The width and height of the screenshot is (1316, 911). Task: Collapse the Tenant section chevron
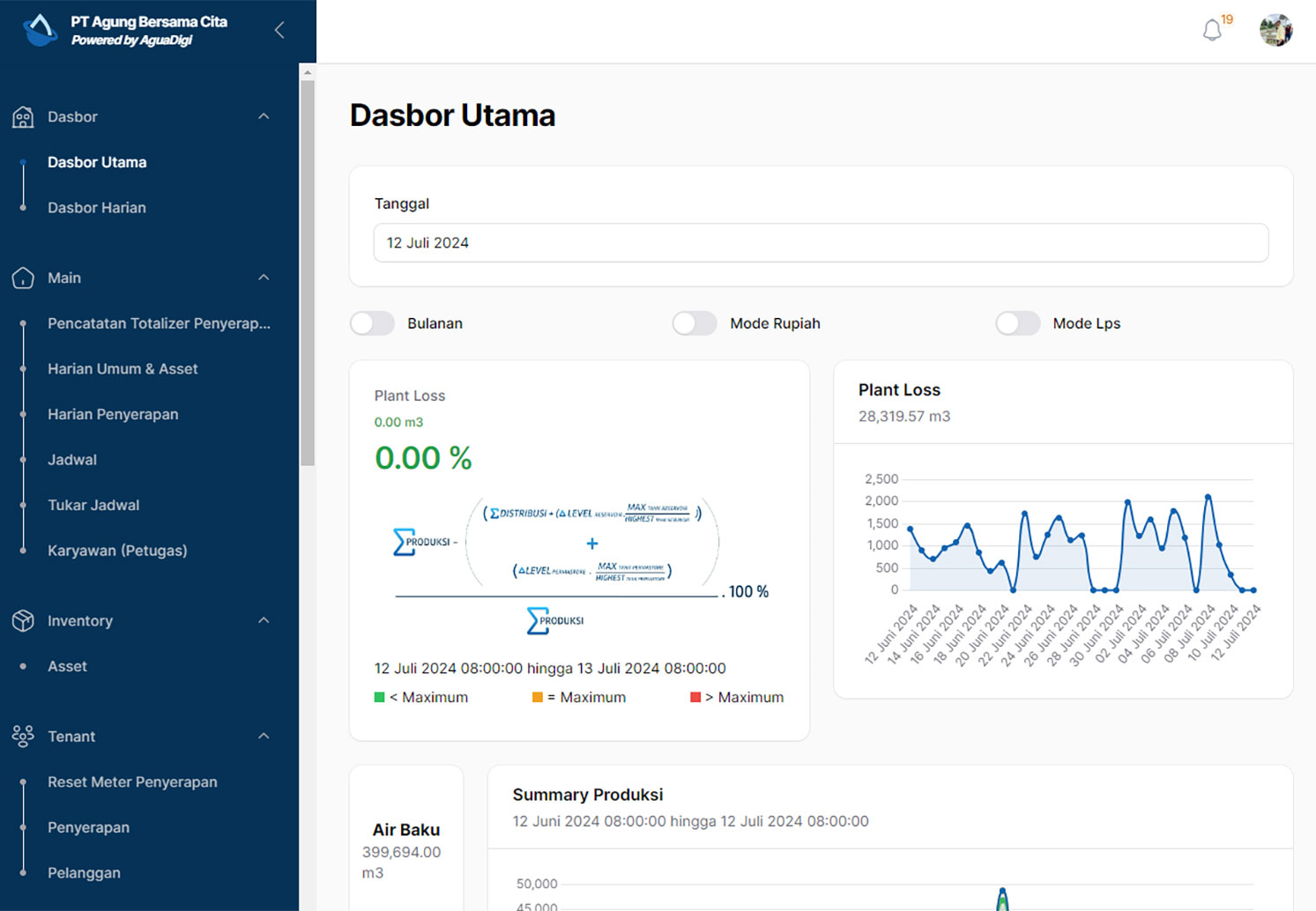coord(264,737)
